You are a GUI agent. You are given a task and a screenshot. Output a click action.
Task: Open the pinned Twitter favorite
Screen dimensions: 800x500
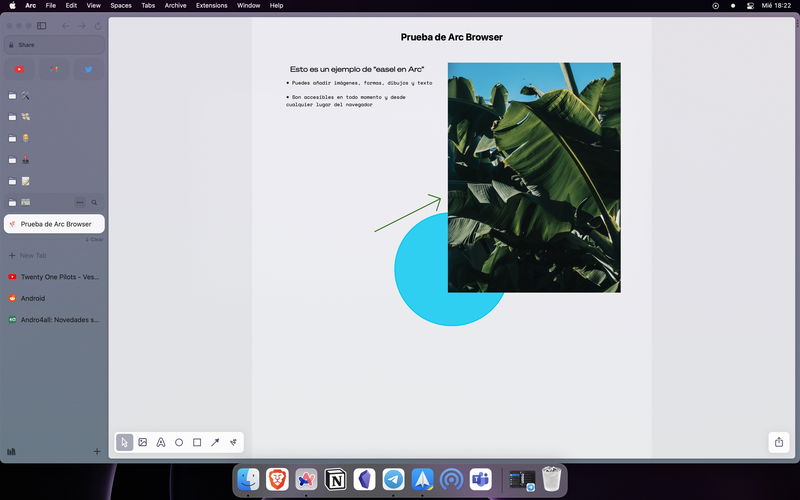click(88, 69)
